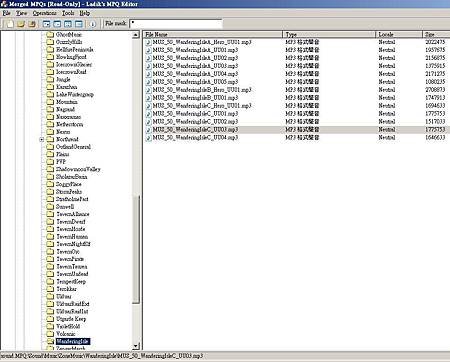Select the TavernAlliance folder
Image resolution: width=450 pixels, height=362 pixels.
coord(73,214)
